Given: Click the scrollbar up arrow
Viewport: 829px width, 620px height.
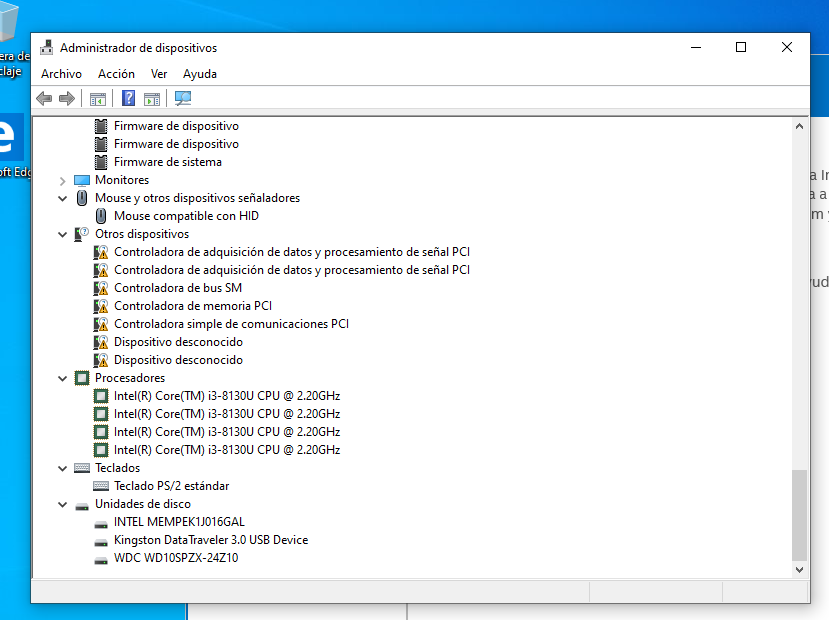Looking at the screenshot, I should 799,126.
